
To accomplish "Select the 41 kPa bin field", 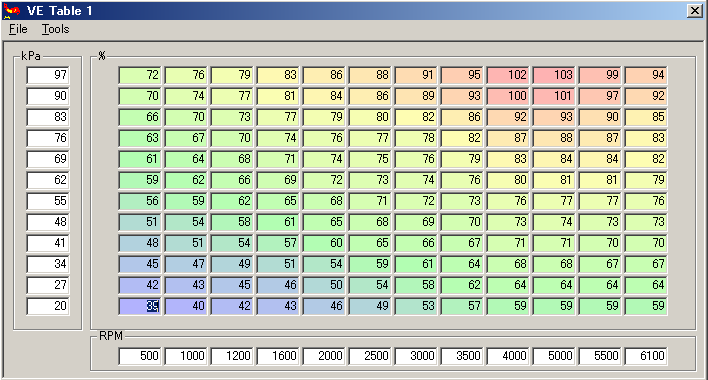I will (x=48, y=243).
